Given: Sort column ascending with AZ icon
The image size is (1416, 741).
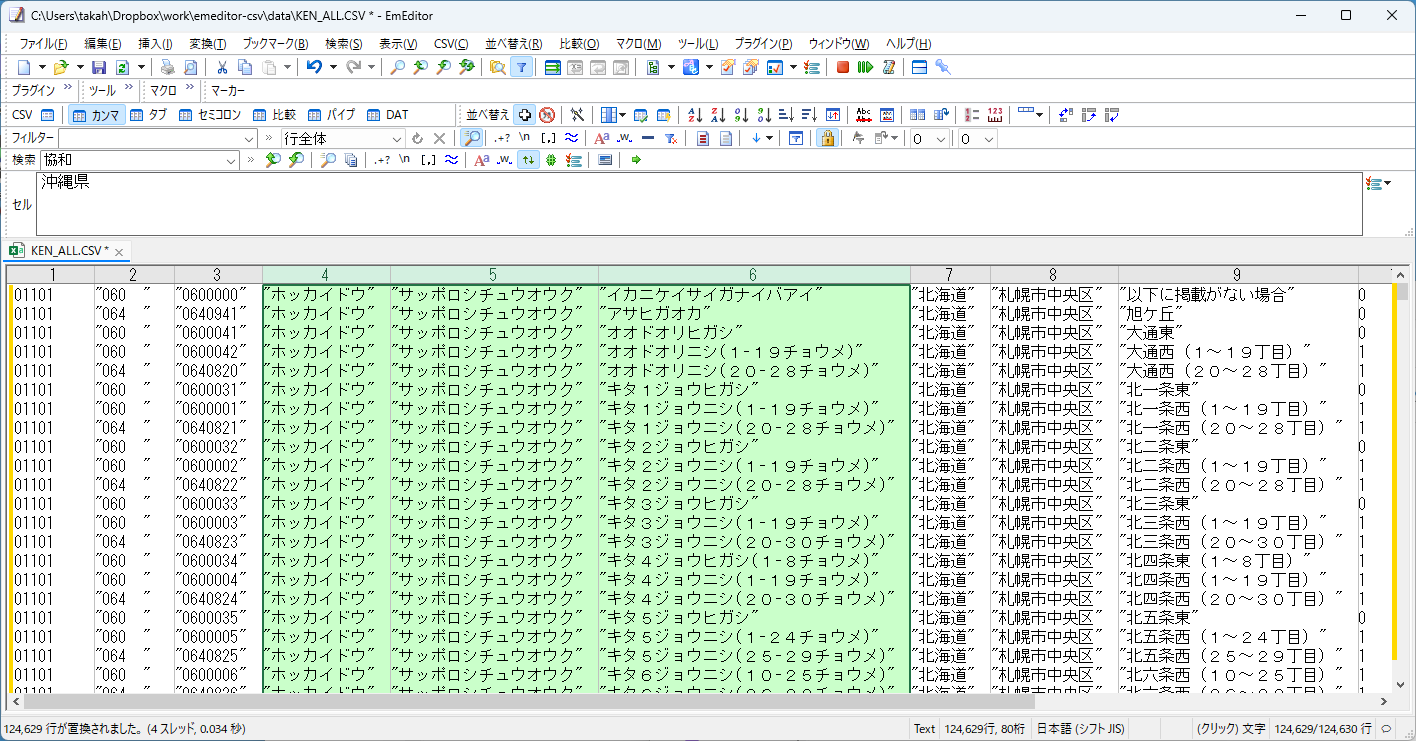Looking at the screenshot, I should pos(694,114).
